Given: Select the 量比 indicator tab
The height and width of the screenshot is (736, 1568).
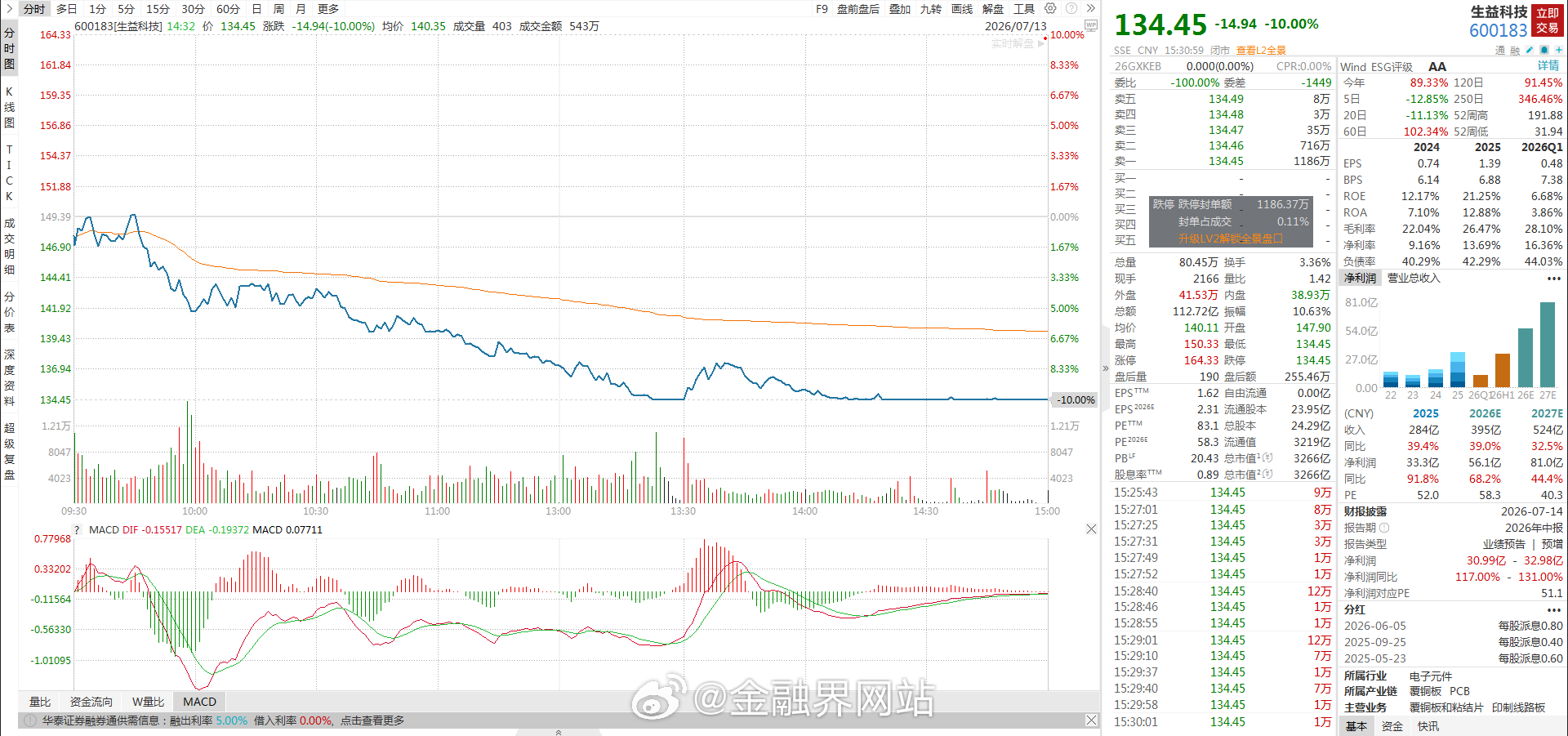Looking at the screenshot, I should (40, 702).
